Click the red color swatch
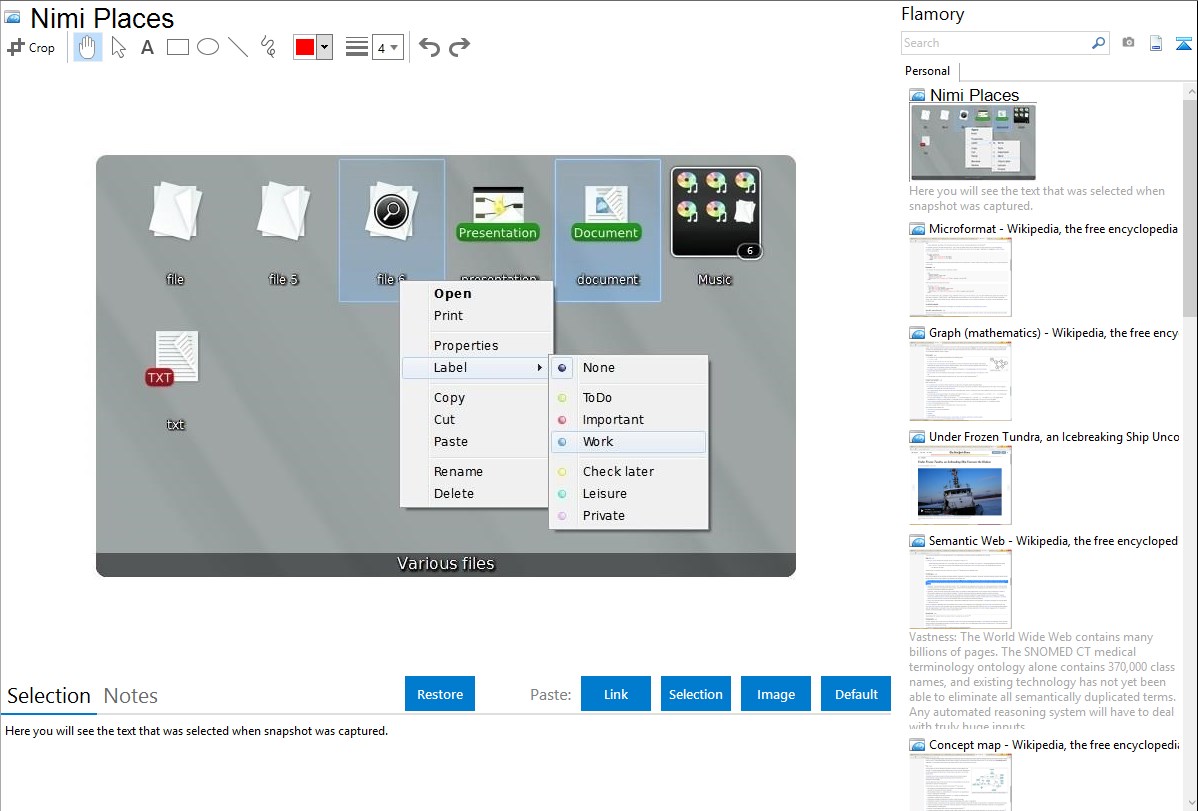The width and height of the screenshot is (1198, 811). coord(305,47)
